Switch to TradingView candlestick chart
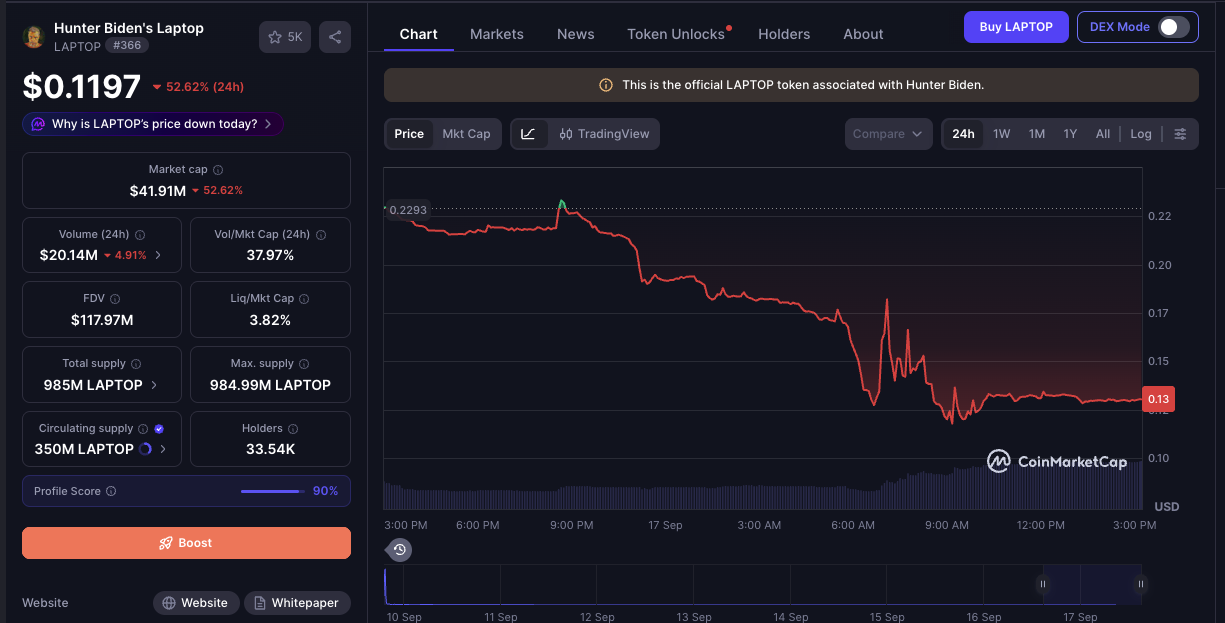The width and height of the screenshot is (1225, 623). pos(604,134)
